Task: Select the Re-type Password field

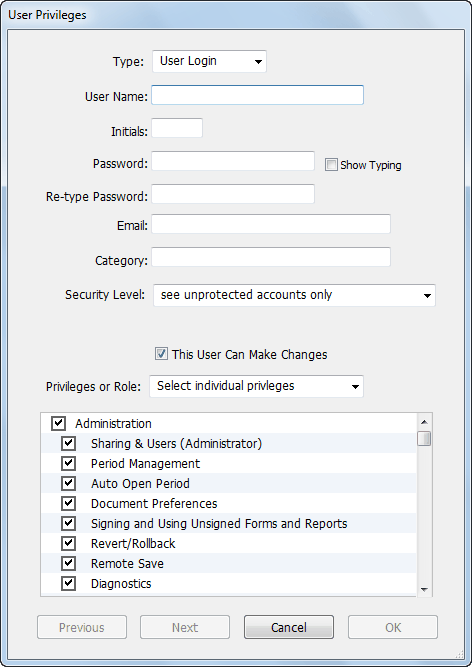Action: (233, 194)
